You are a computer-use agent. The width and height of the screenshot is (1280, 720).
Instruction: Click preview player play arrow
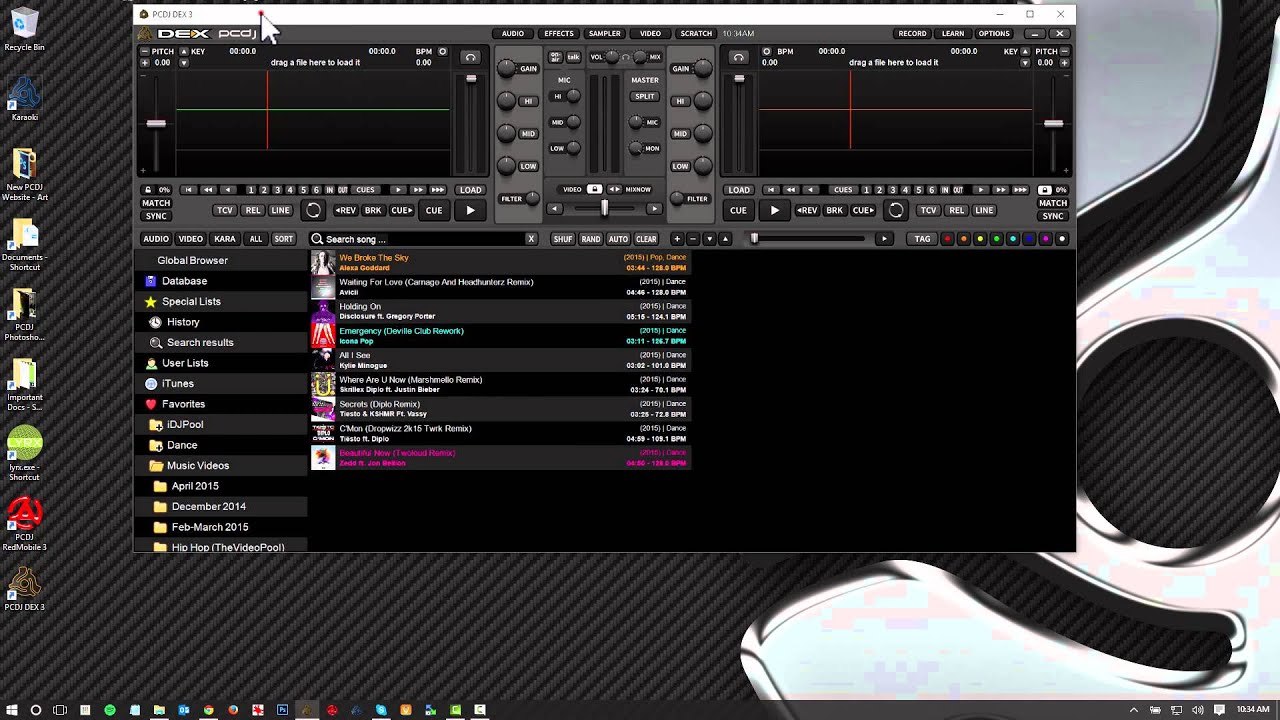click(x=884, y=239)
